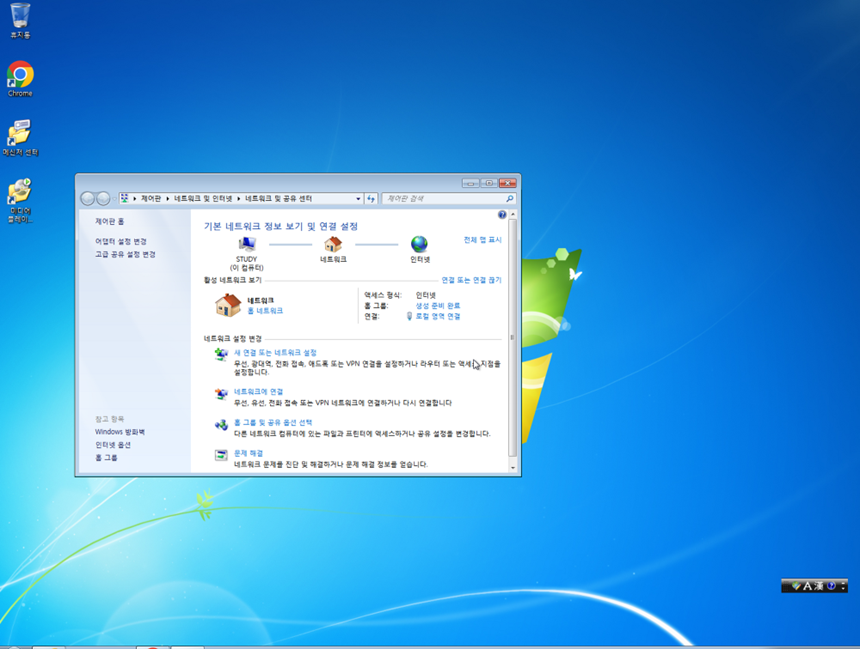Click the refresh button next to address bar
860x649 pixels.
371,199
